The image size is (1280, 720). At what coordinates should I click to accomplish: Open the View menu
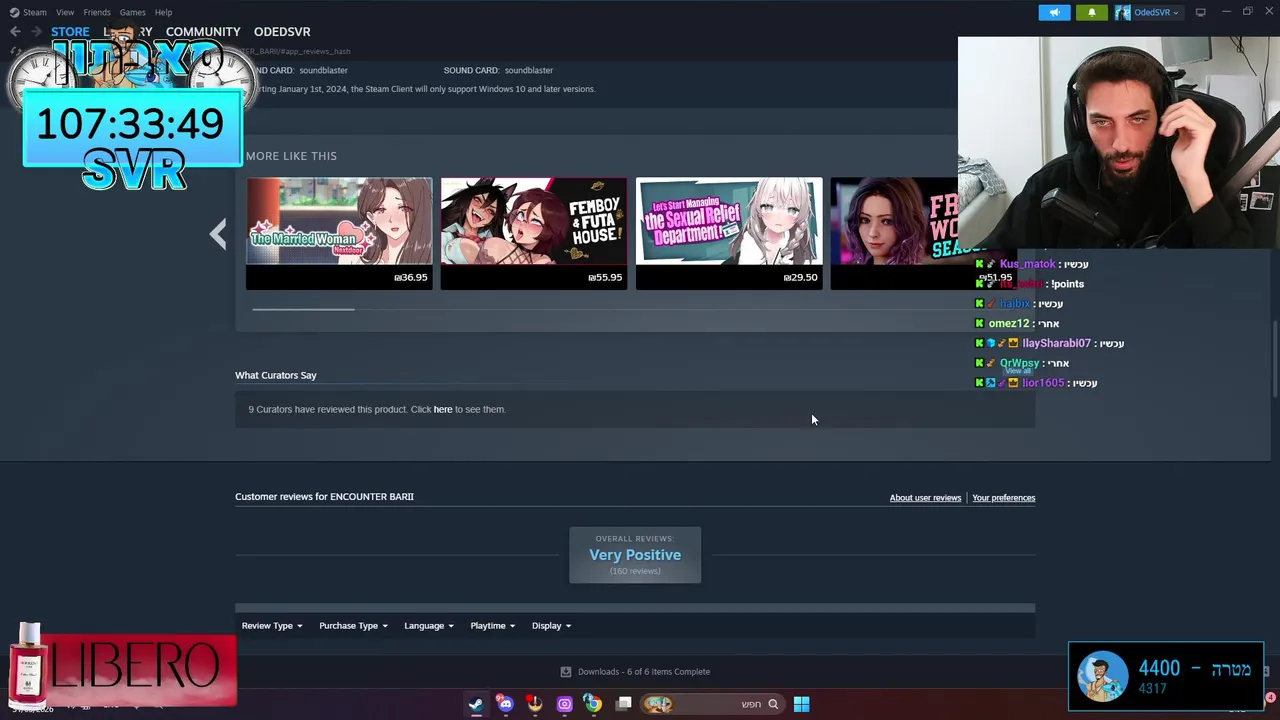(x=65, y=12)
